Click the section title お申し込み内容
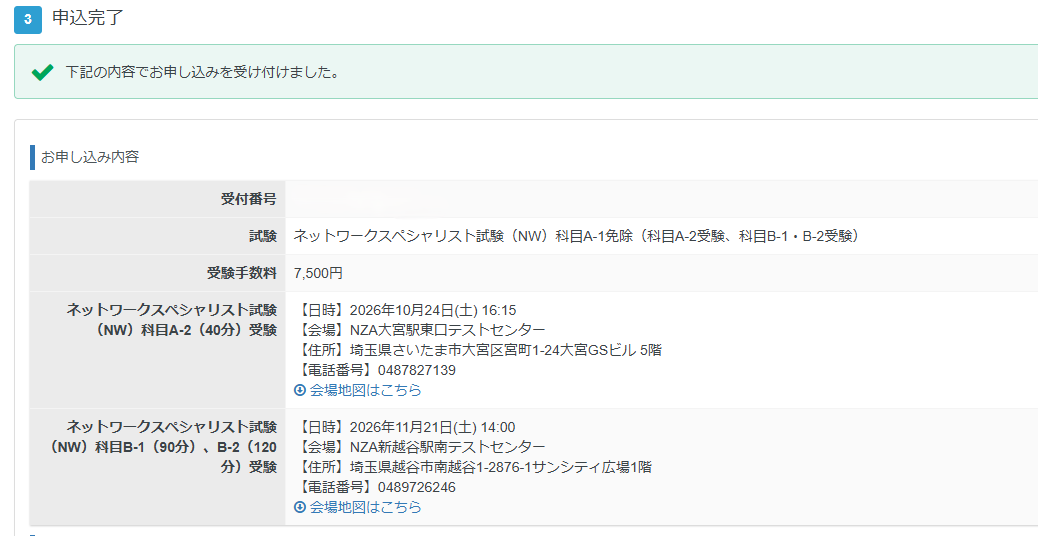 (x=90, y=157)
